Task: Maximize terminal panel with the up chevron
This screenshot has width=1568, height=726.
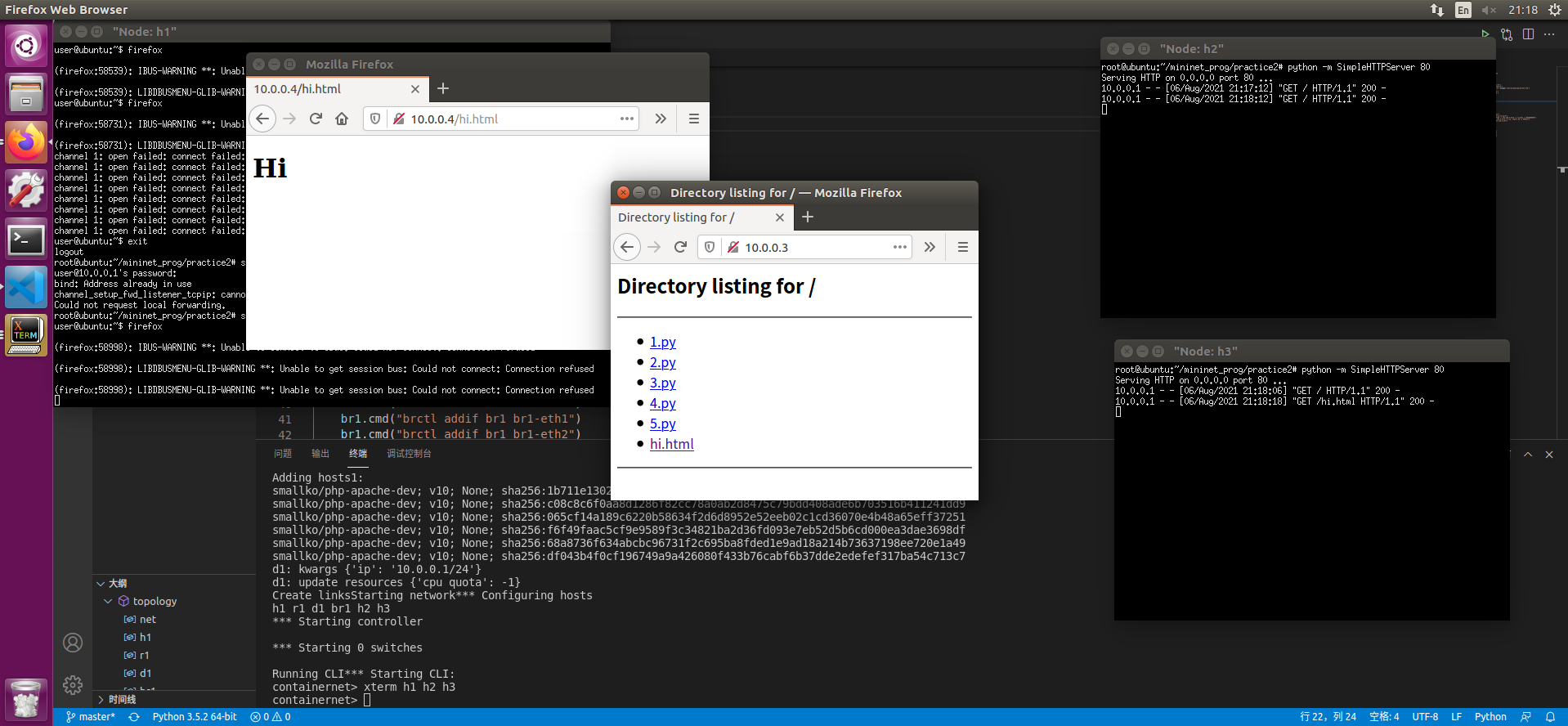Action: tap(1528, 455)
